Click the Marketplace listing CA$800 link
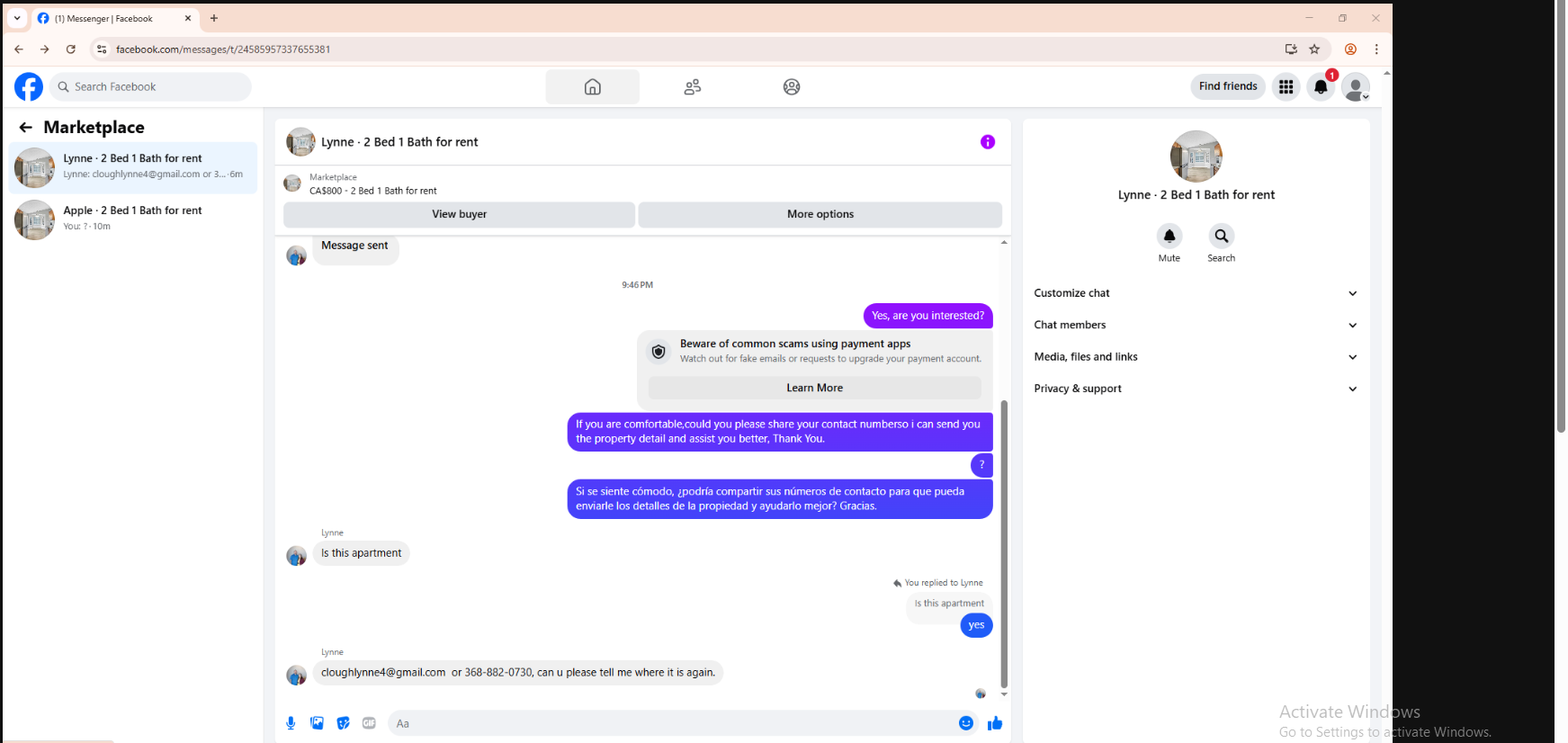 click(x=373, y=191)
